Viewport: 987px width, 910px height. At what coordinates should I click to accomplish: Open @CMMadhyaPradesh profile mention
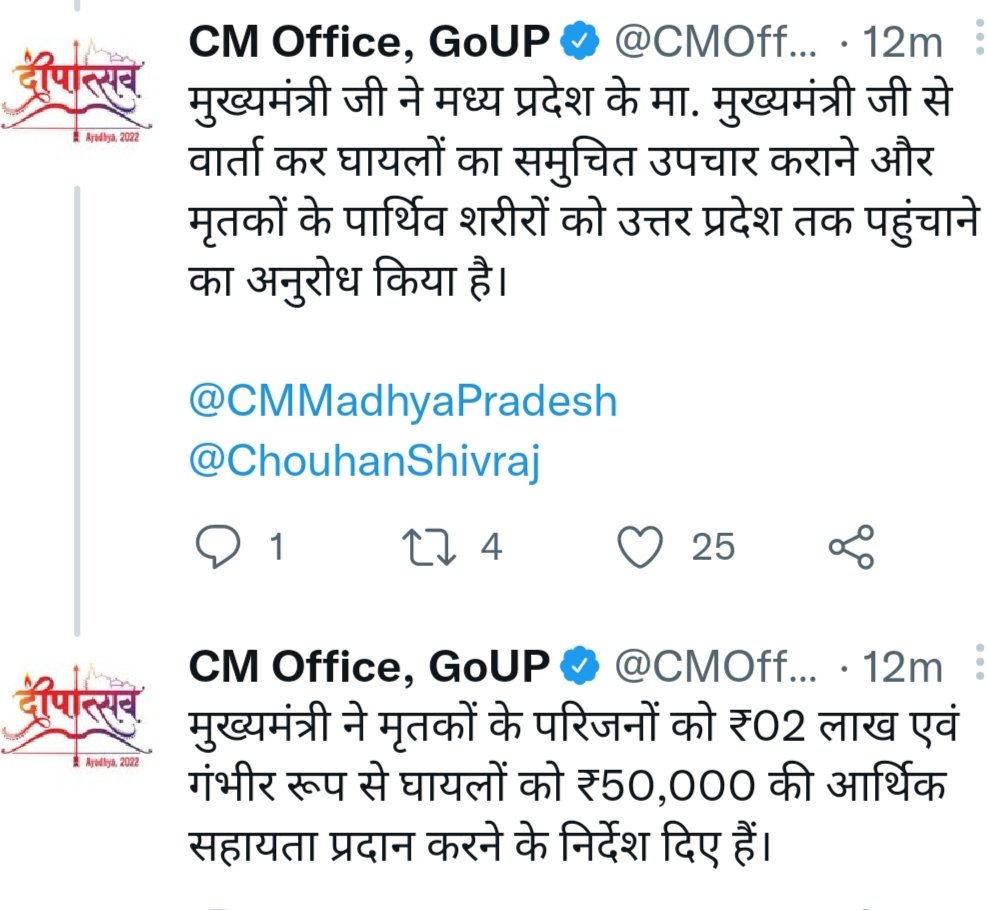(402, 401)
